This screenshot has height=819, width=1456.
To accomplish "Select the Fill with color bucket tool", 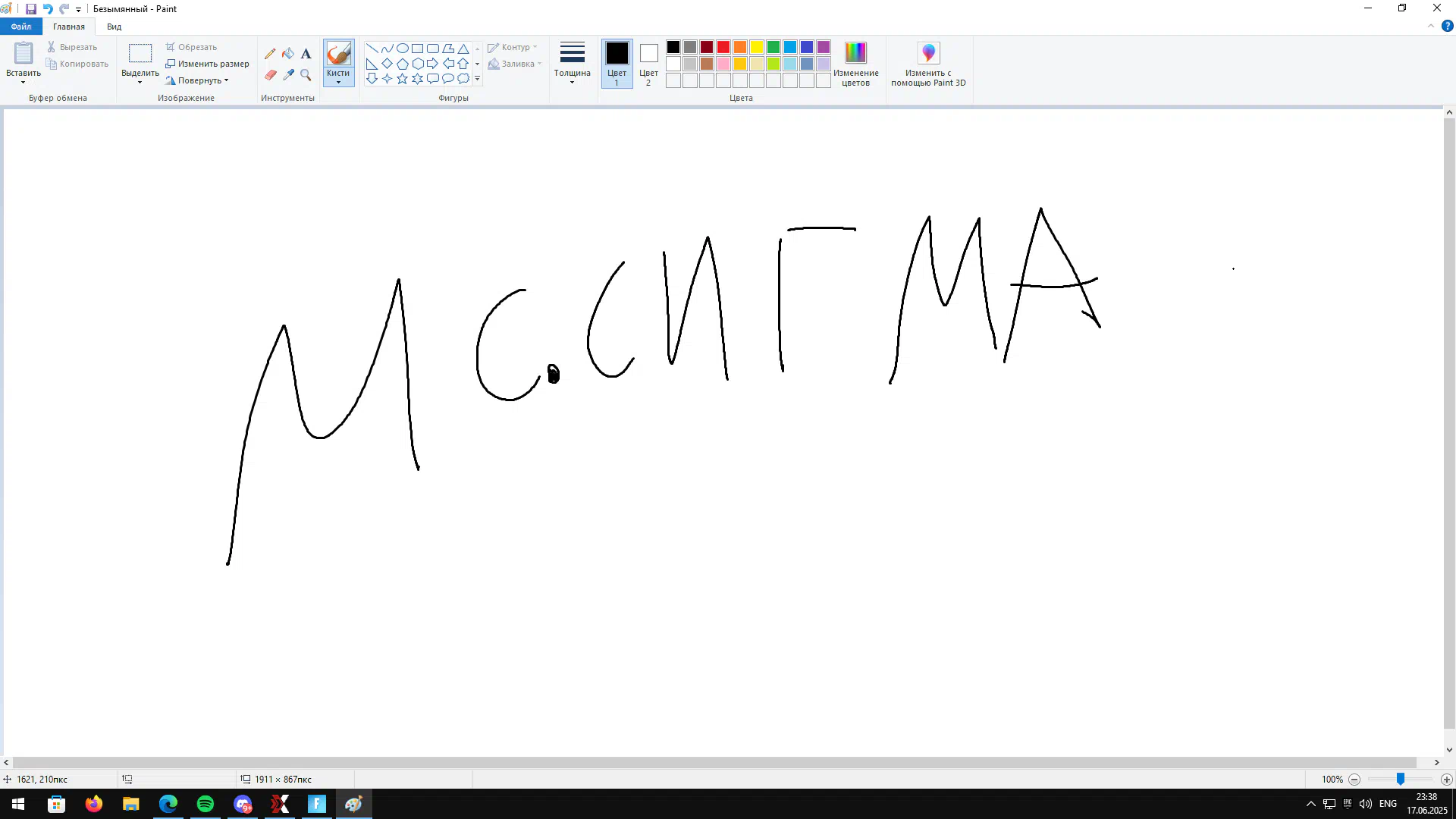I will [288, 54].
